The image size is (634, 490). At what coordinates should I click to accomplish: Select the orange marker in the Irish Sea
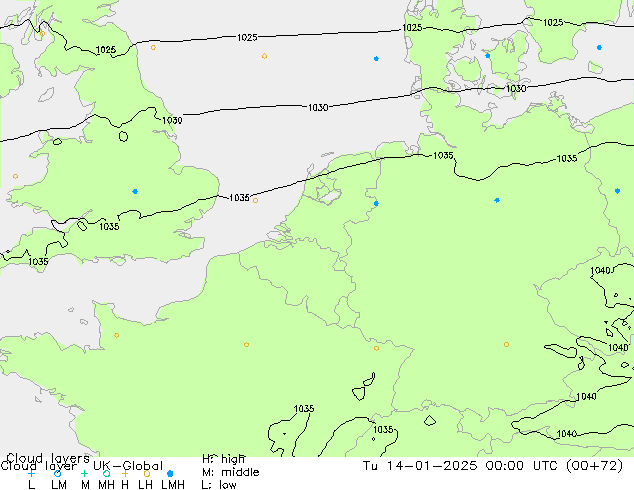click(x=15, y=176)
